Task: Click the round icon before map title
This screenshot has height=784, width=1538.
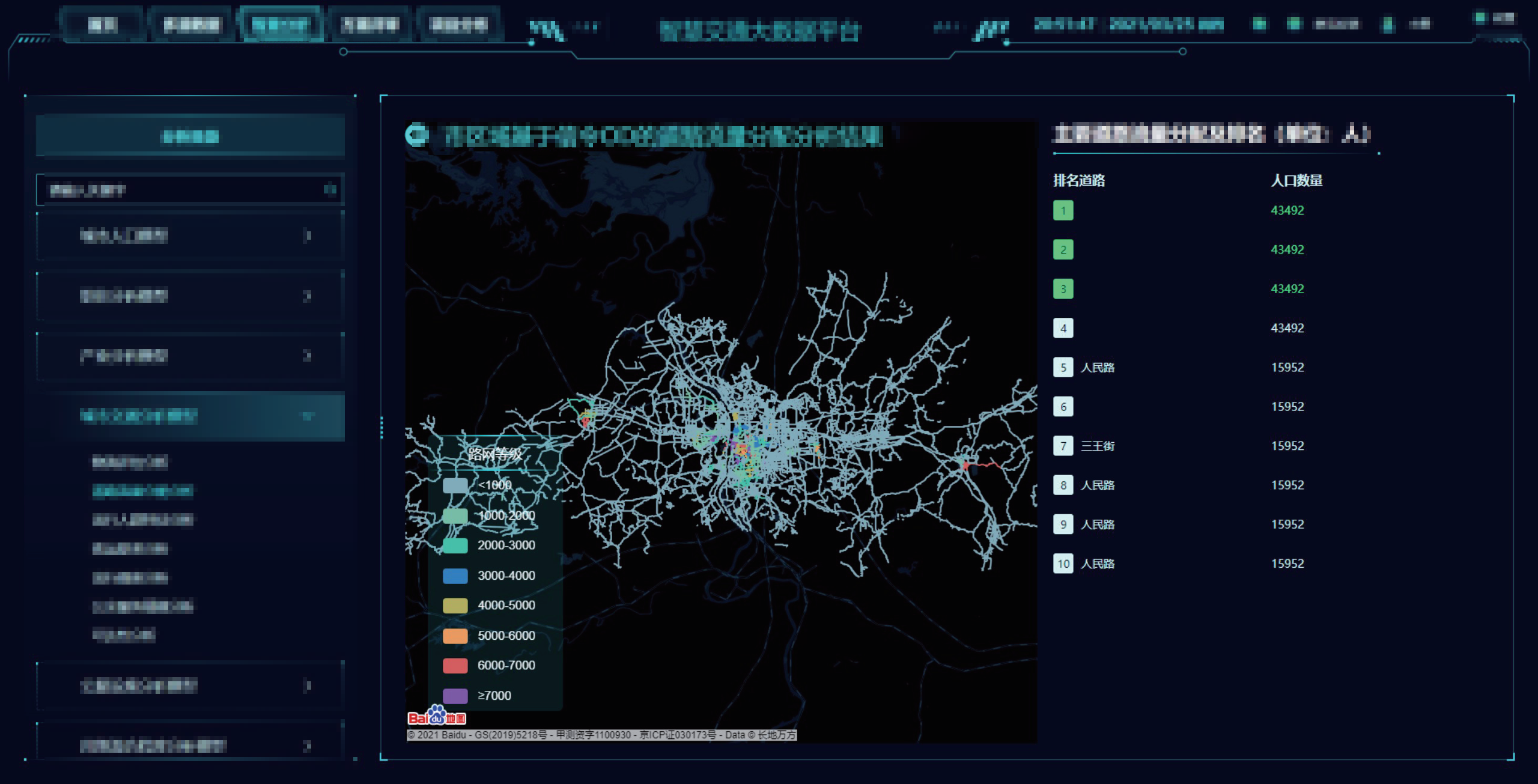Action: point(416,135)
